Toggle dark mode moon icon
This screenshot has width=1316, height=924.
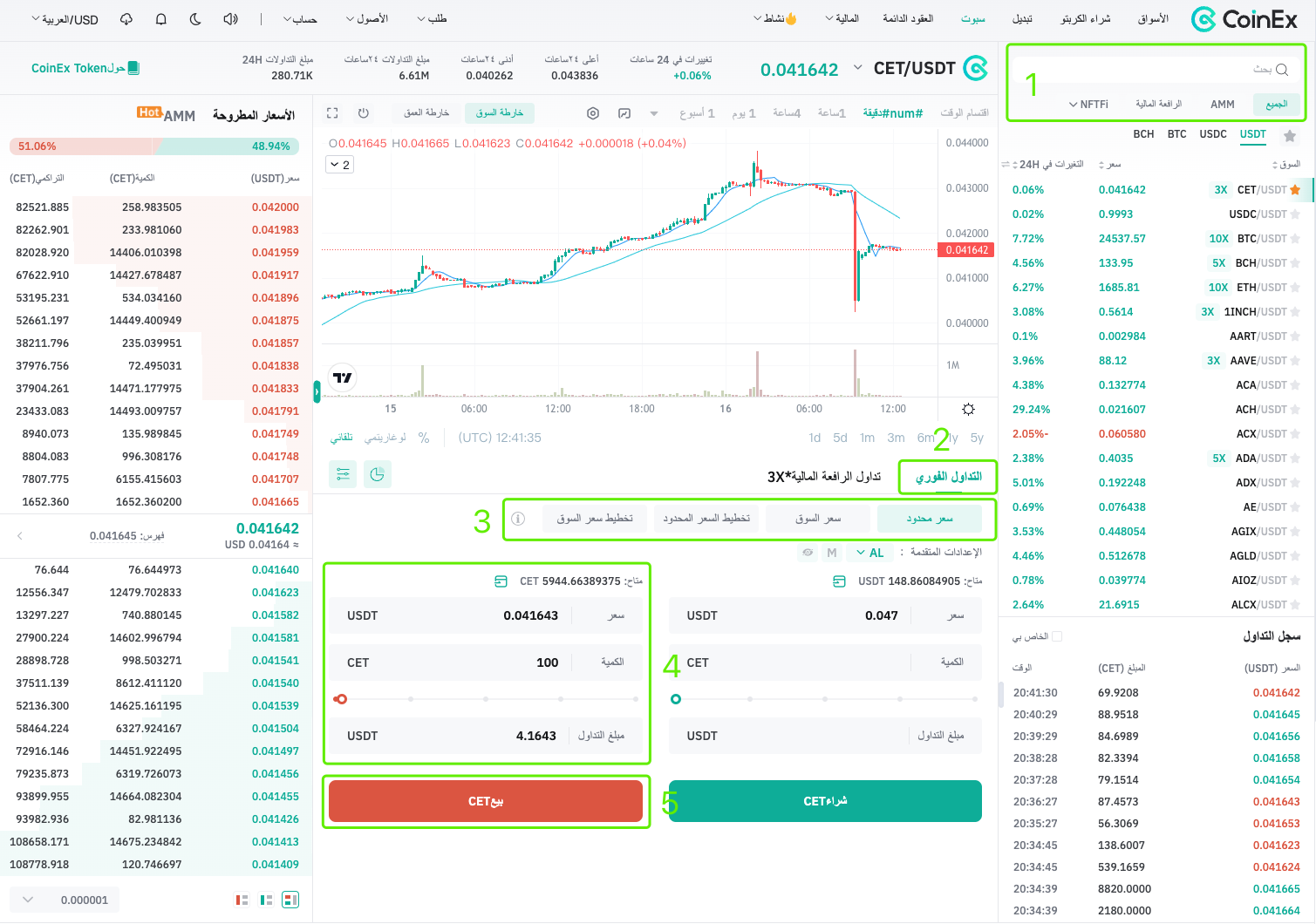[195, 19]
